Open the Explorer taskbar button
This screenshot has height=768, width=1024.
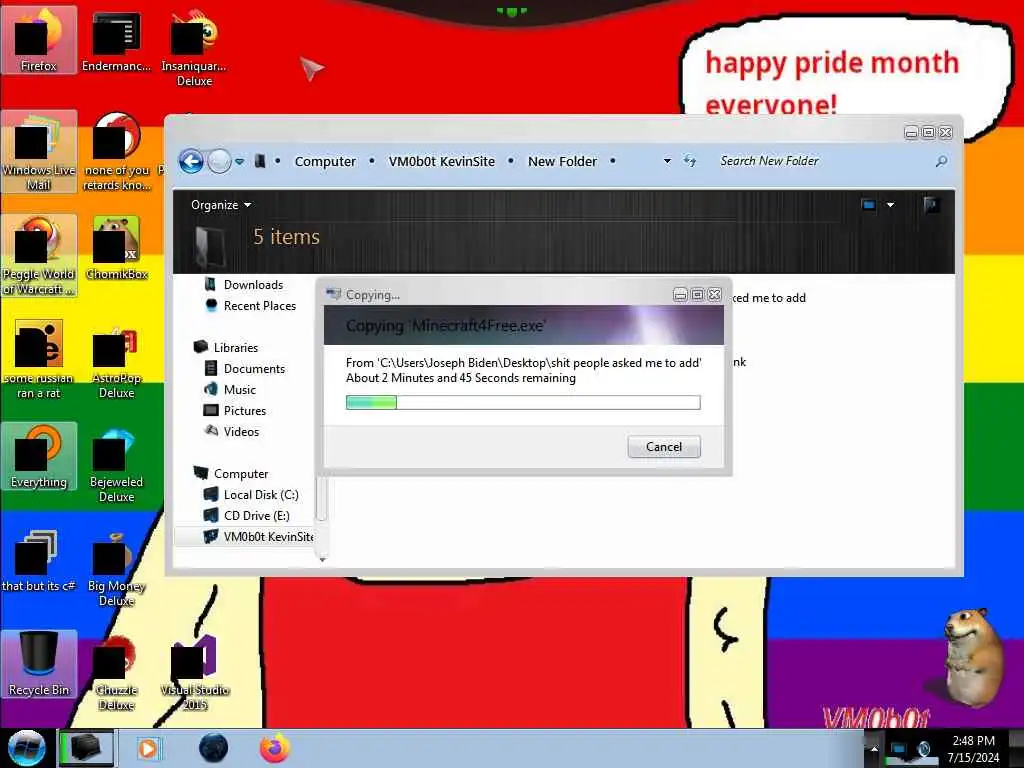pos(87,748)
